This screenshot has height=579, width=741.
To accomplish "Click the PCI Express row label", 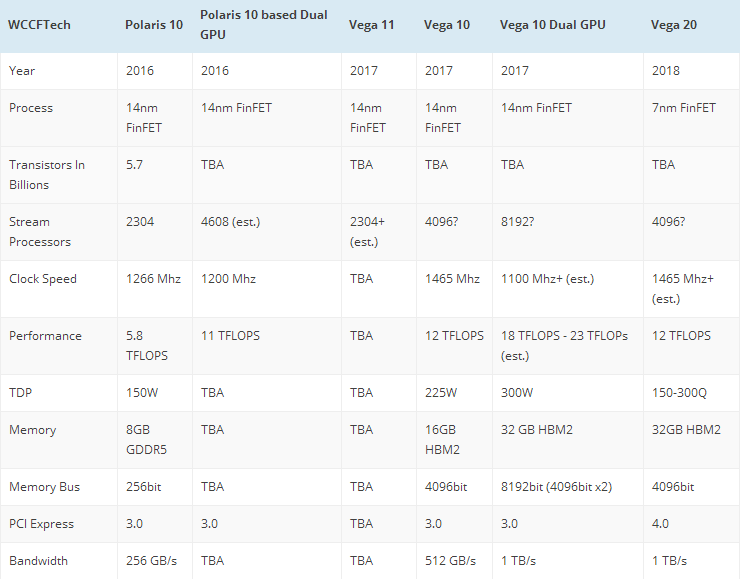I will pyautogui.click(x=42, y=524).
